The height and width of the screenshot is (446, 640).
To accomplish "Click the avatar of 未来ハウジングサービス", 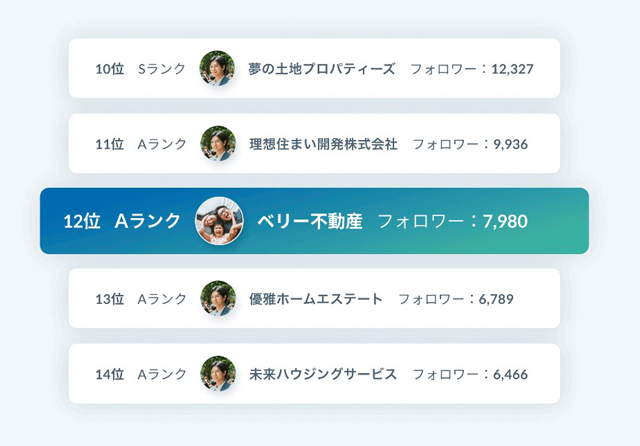I will click(218, 374).
